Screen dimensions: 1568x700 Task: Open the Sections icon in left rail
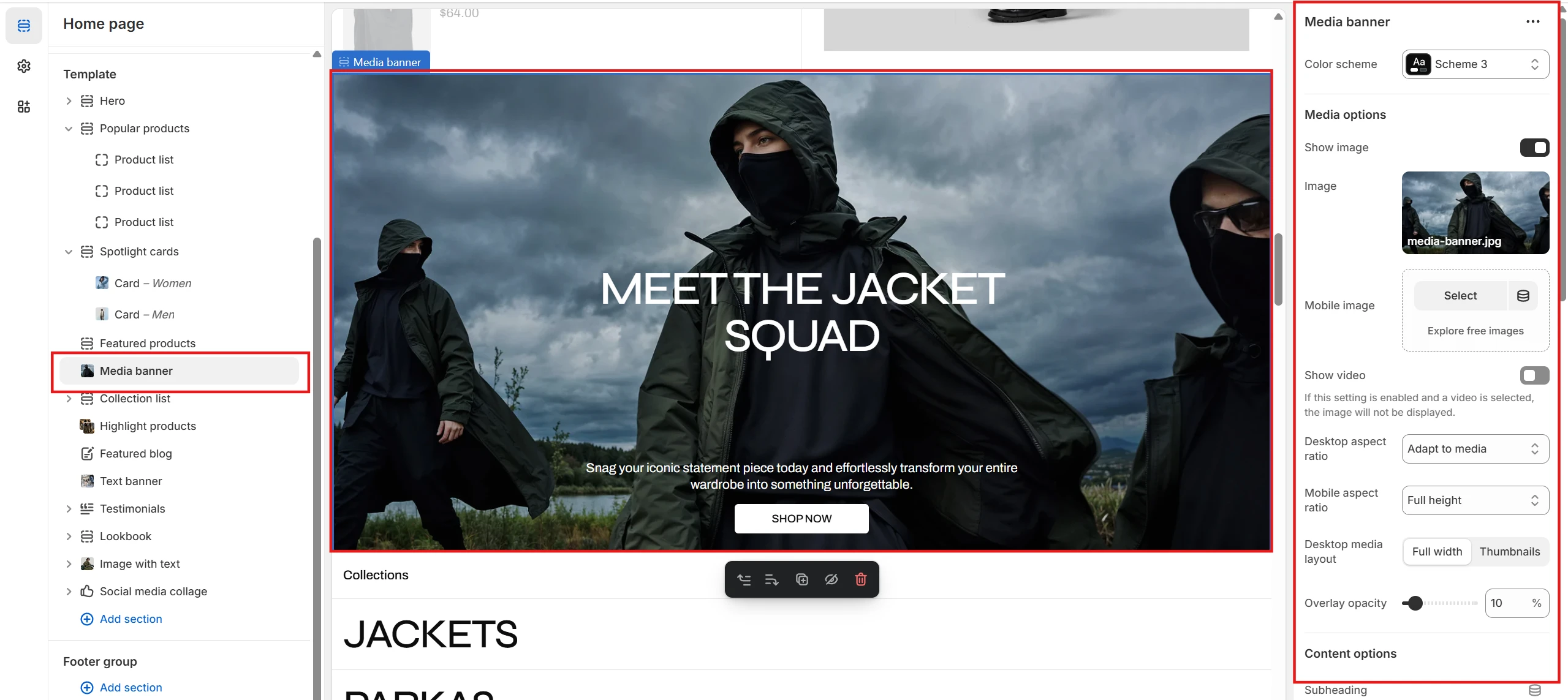[24, 26]
